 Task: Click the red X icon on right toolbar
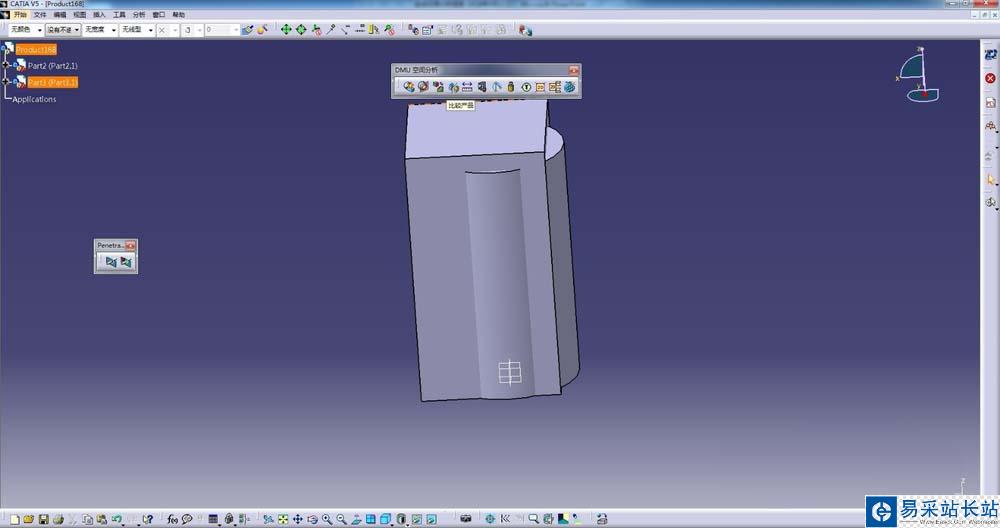click(990, 78)
